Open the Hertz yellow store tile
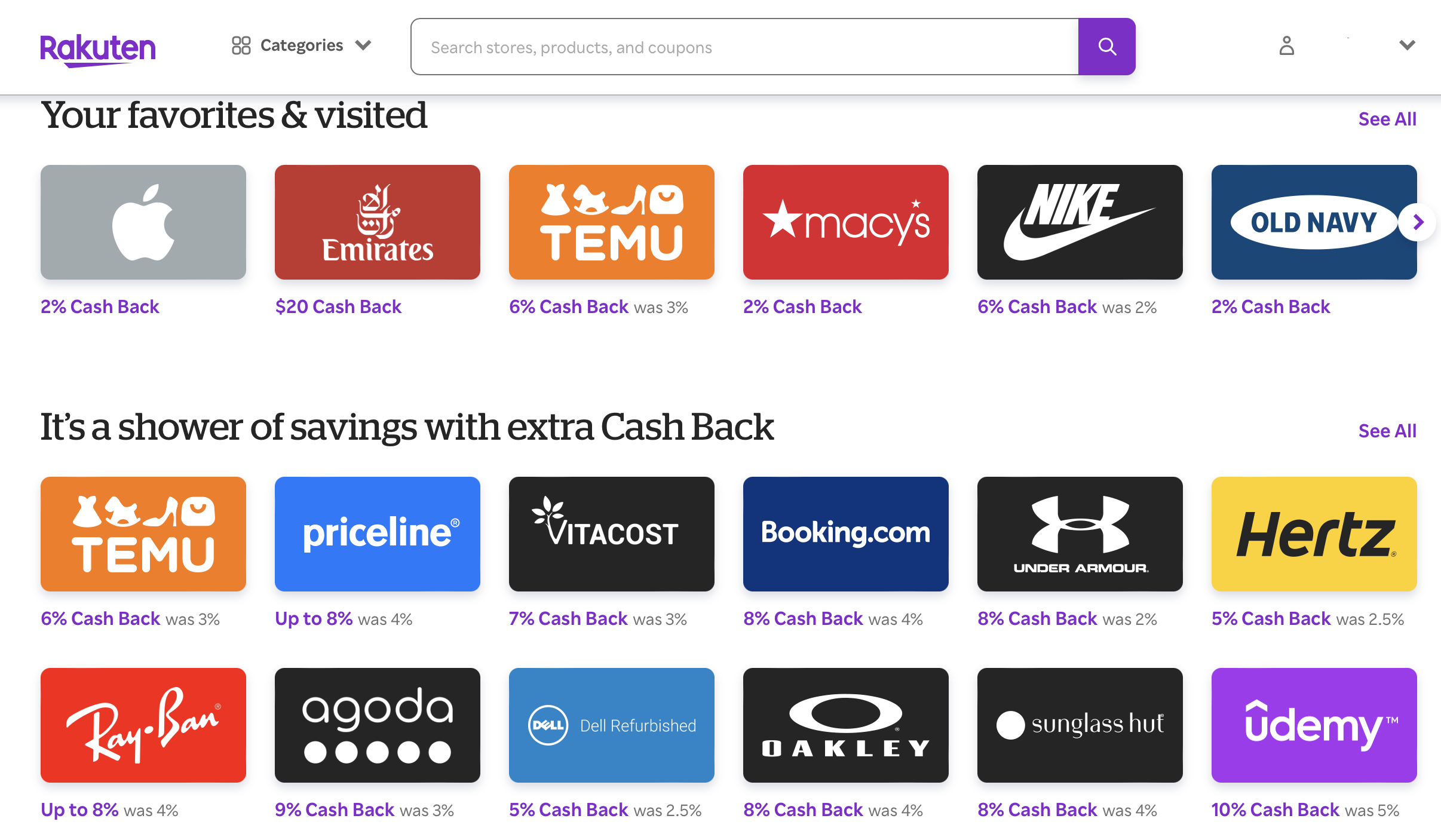The image size is (1441, 840). tap(1314, 534)
